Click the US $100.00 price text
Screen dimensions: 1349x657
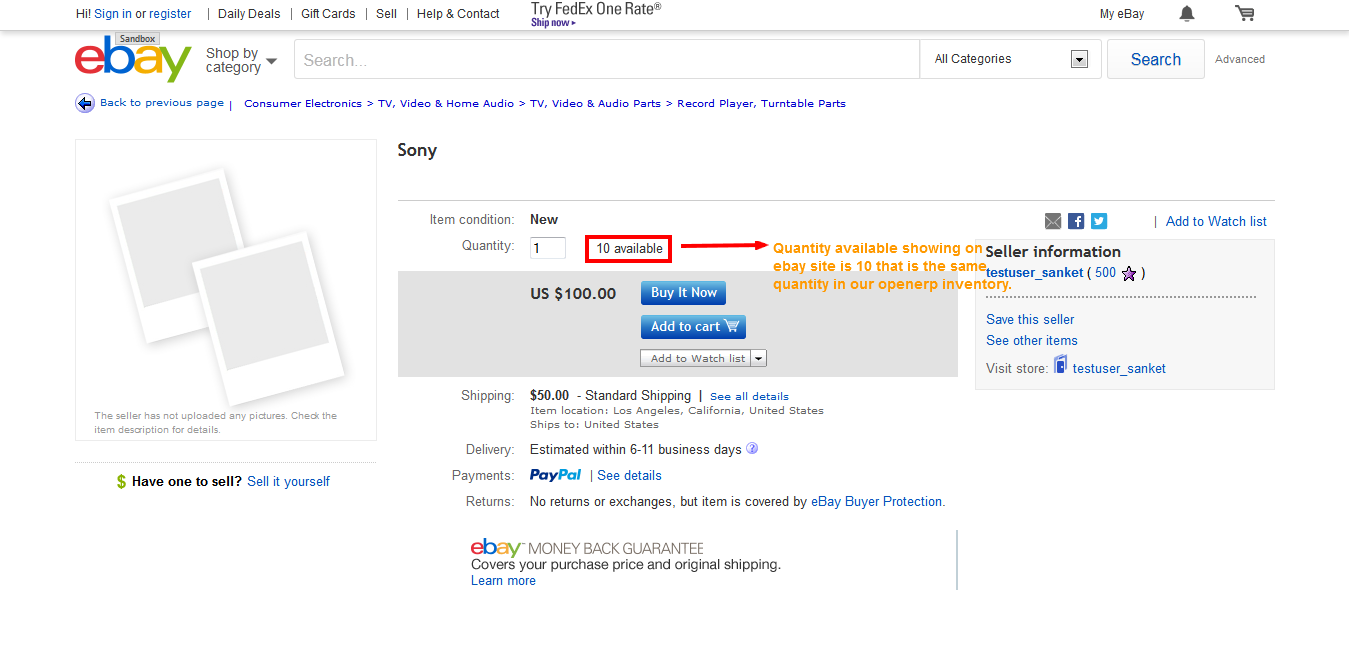coord(573,293)
